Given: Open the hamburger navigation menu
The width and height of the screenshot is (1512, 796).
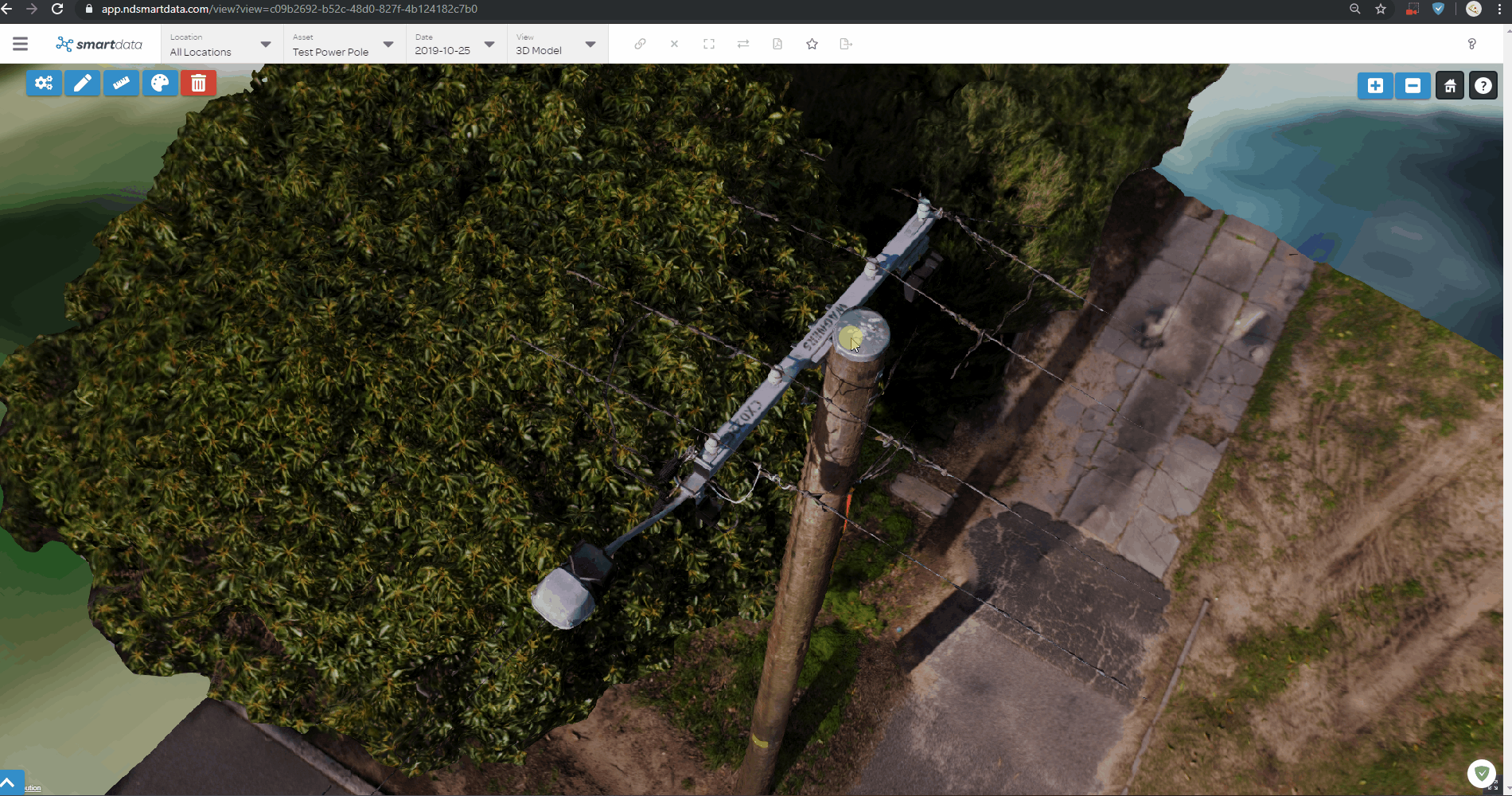Looking at the screenshot, I should pyautogui.click(x=20, y=44).
